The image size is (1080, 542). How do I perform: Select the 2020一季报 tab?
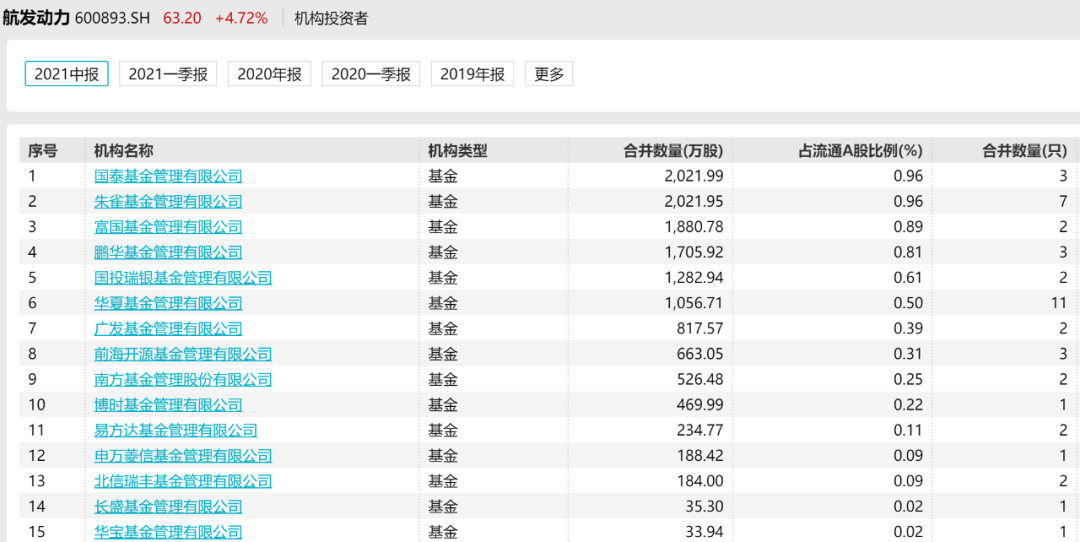(371, 74)
